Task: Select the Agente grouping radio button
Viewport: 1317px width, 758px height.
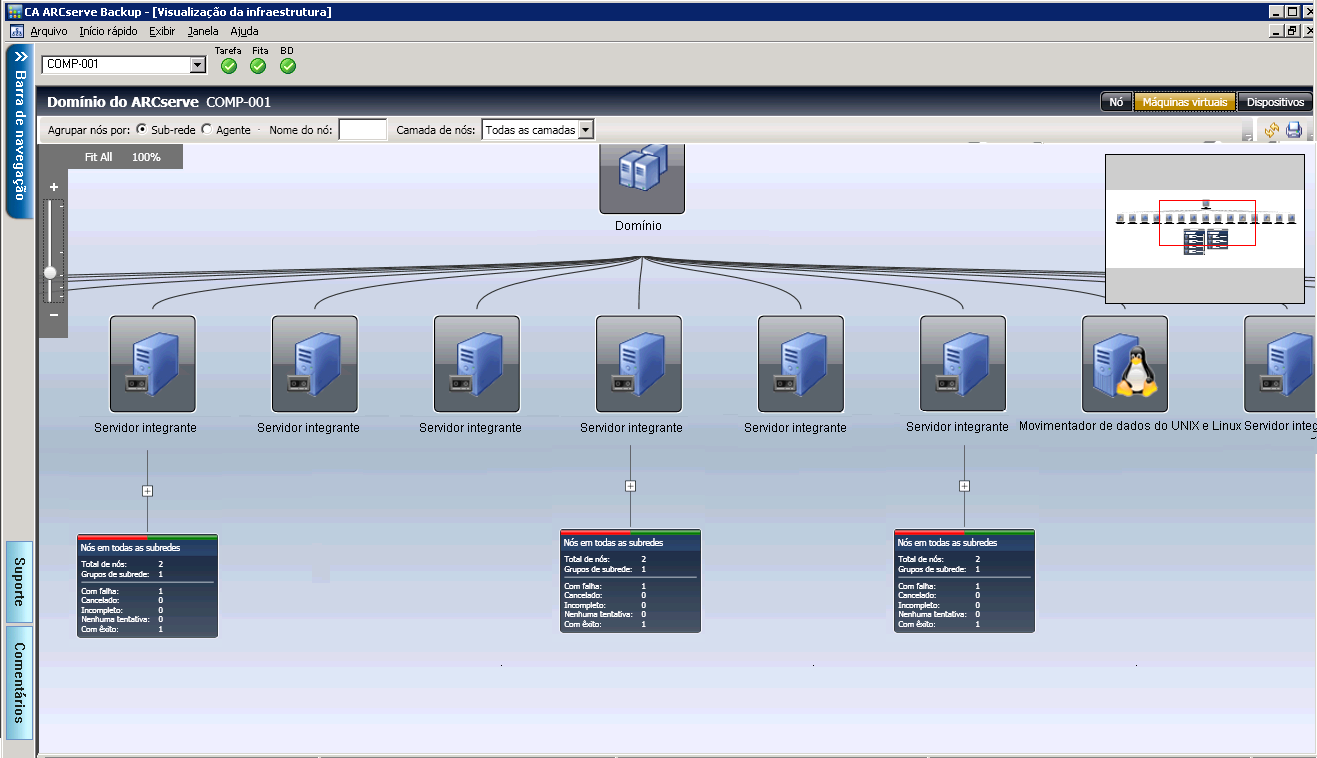Action: point(207,129)
